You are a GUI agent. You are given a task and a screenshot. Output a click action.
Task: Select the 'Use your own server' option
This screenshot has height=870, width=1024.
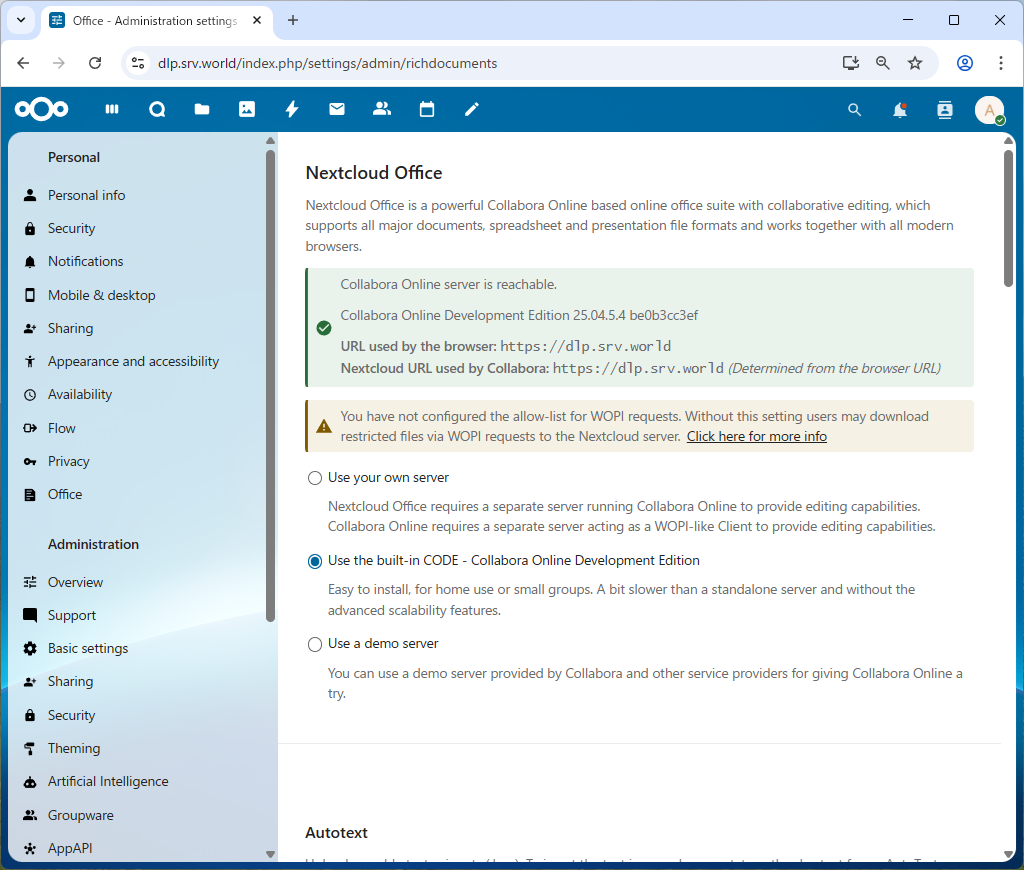315,478
